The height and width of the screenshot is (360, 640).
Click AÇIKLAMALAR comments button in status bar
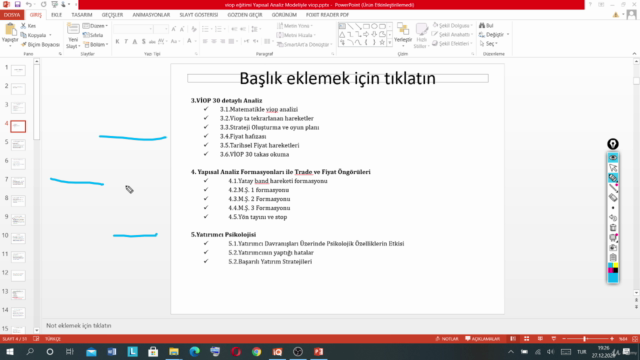[x=483, y=339]
